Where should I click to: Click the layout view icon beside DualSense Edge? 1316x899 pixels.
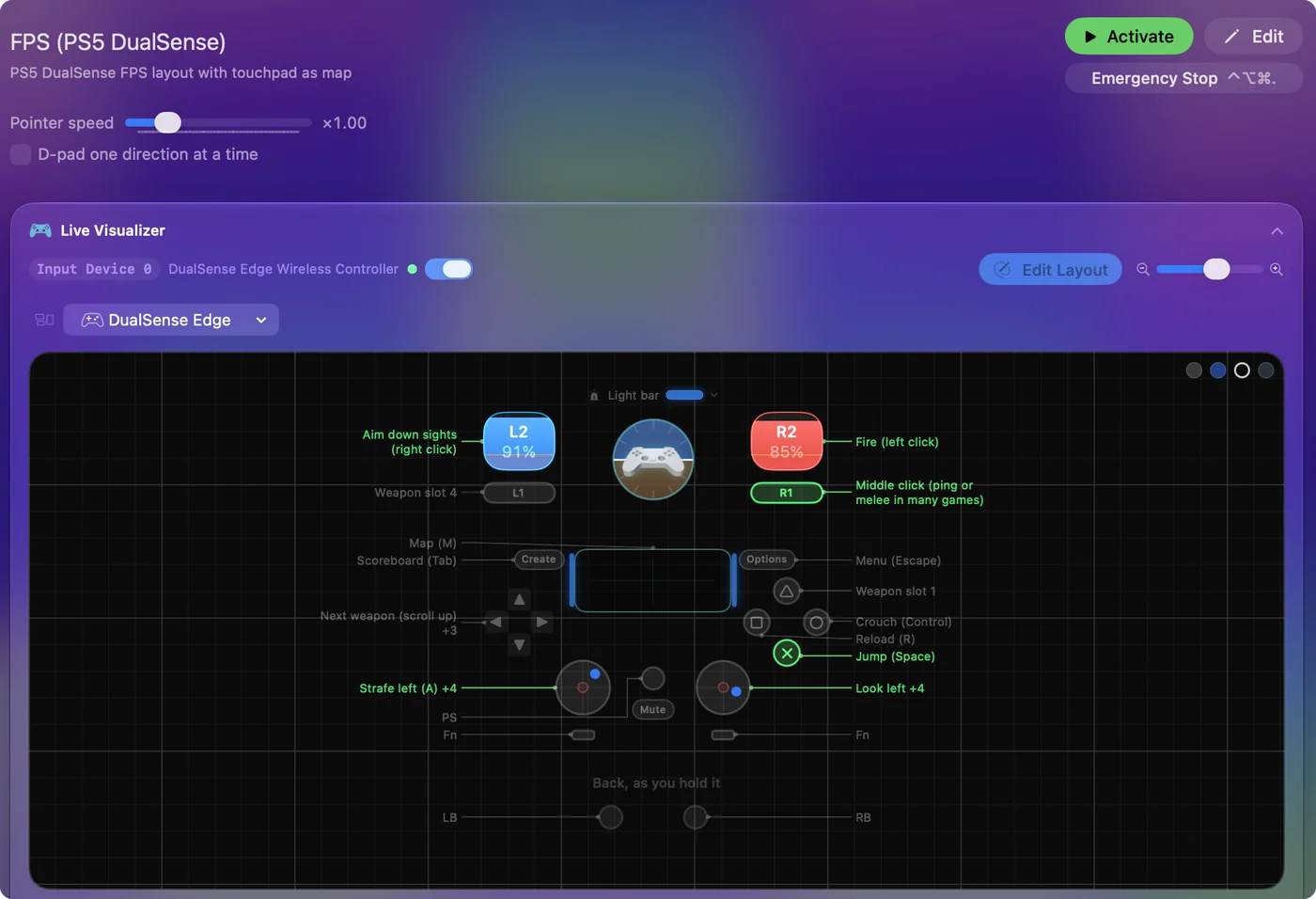click(x=44, y=320)
